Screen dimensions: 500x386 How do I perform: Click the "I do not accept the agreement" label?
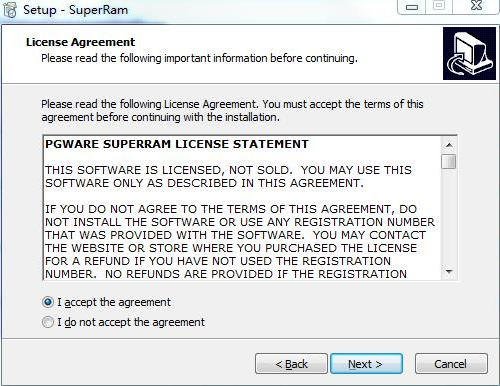(131, 322)
